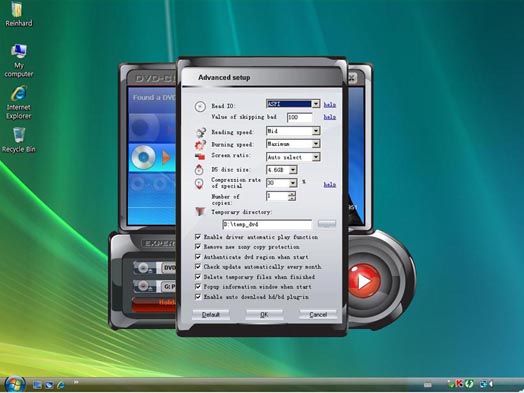Toggle Remove new sony copy protection checkbox
The width and height of the screenshot is (524, 393).
point(198,247)
